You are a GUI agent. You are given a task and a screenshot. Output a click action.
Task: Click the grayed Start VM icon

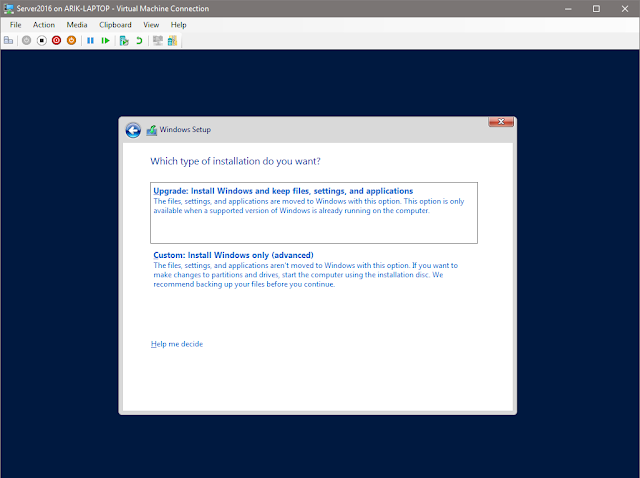(27, 40)
